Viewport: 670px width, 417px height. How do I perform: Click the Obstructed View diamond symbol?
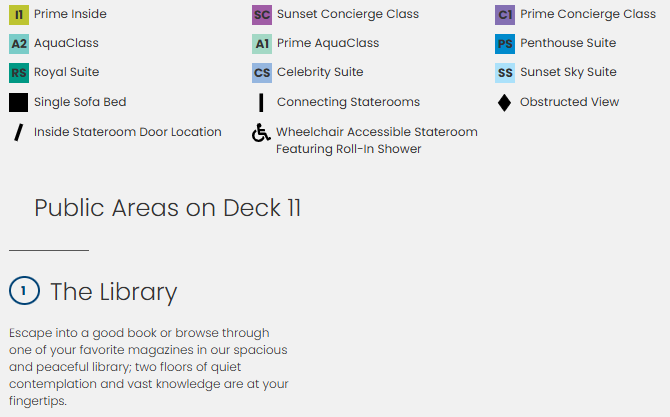coord(505,102)
